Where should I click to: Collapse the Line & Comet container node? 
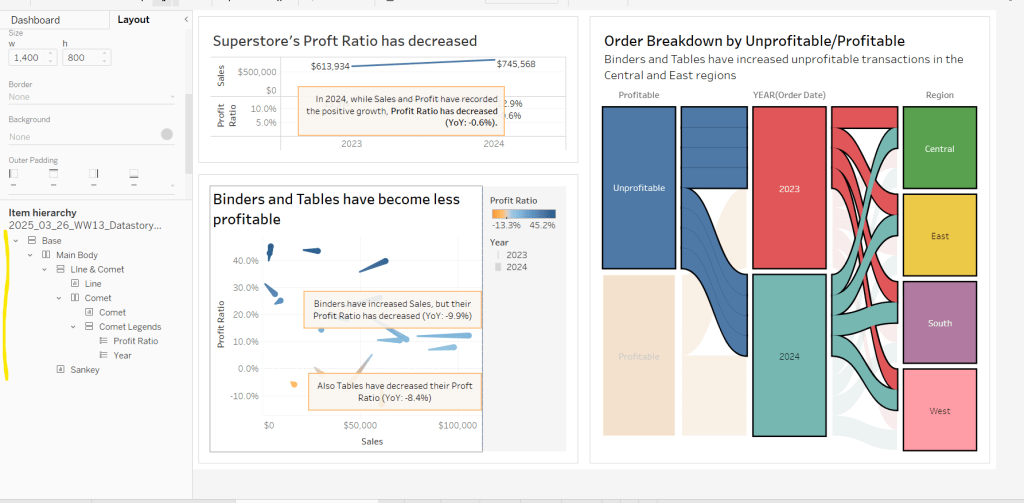coord(45,270)
